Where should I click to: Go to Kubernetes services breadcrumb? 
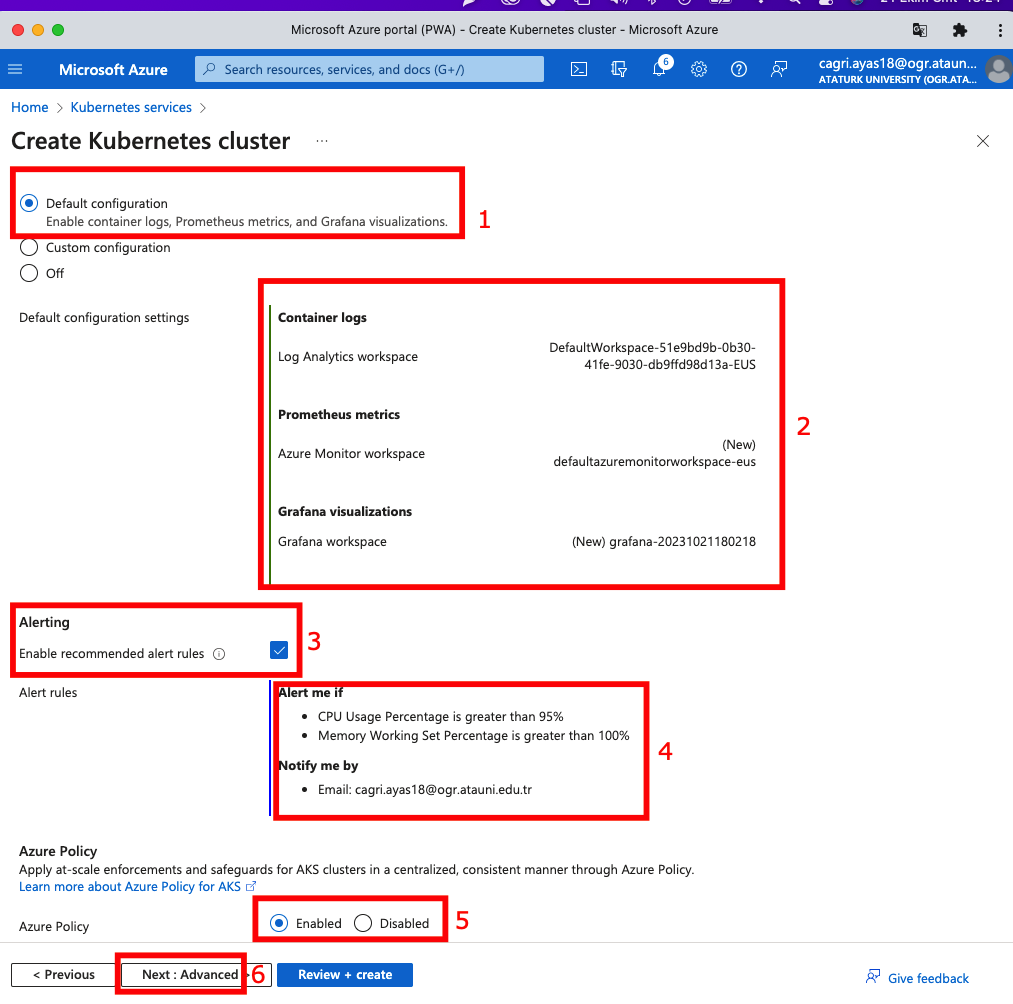[131, 107]
